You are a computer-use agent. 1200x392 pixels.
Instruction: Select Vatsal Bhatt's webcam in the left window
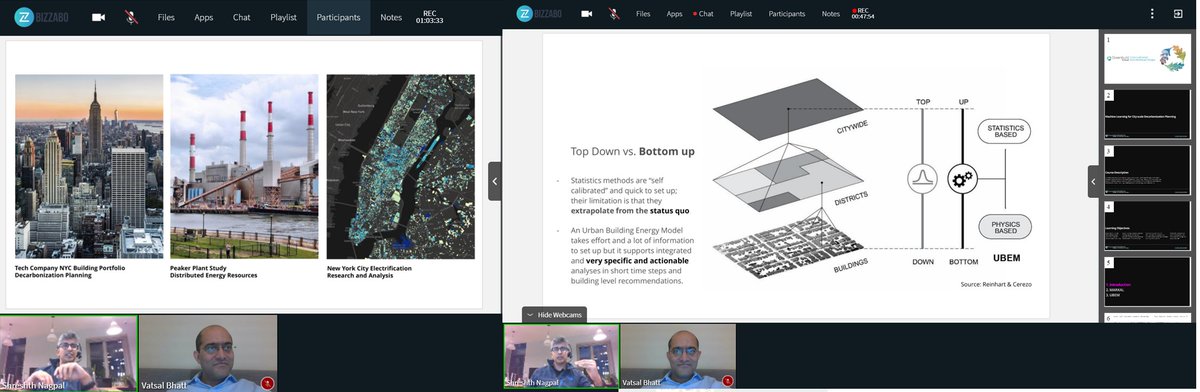click(208, 353)
